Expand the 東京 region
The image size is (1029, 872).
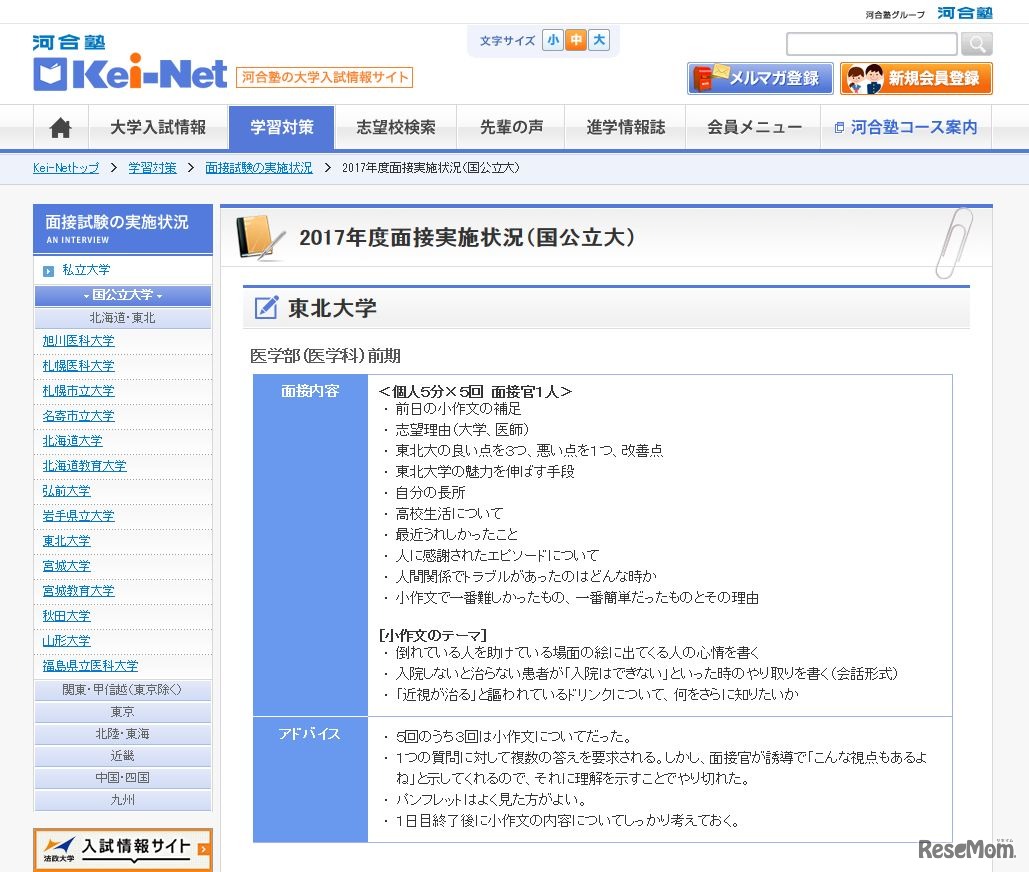[123, 712]
